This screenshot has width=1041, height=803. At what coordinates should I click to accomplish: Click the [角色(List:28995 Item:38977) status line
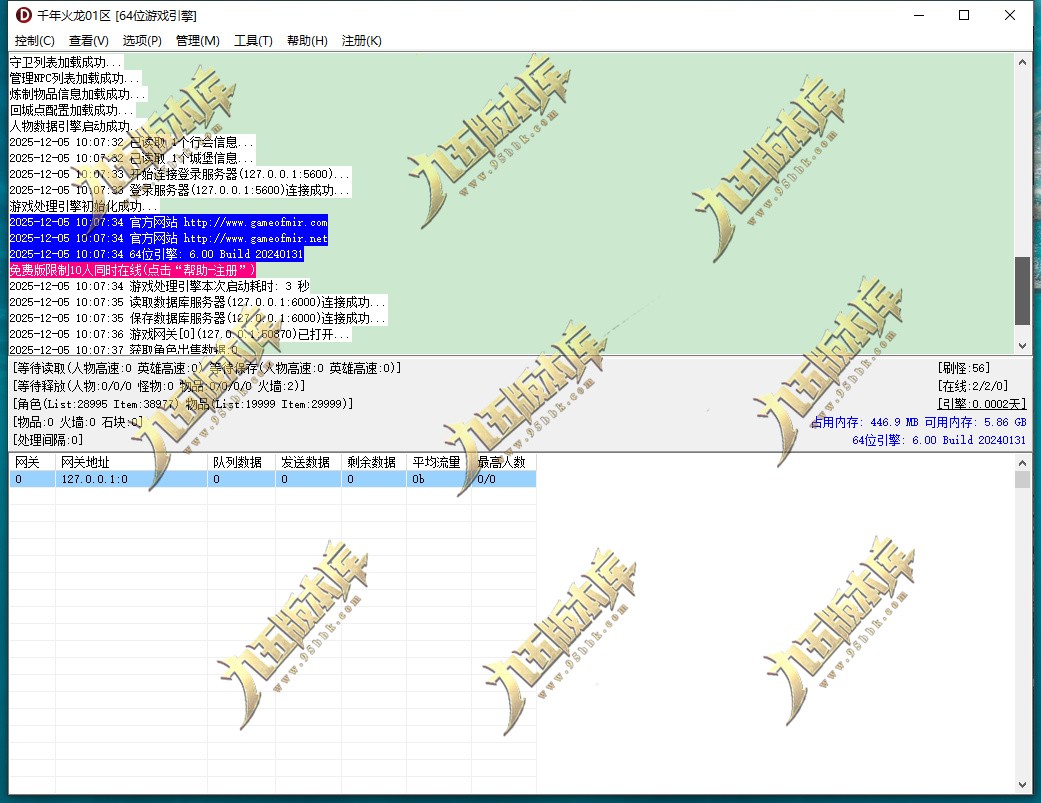pos(183,403)
